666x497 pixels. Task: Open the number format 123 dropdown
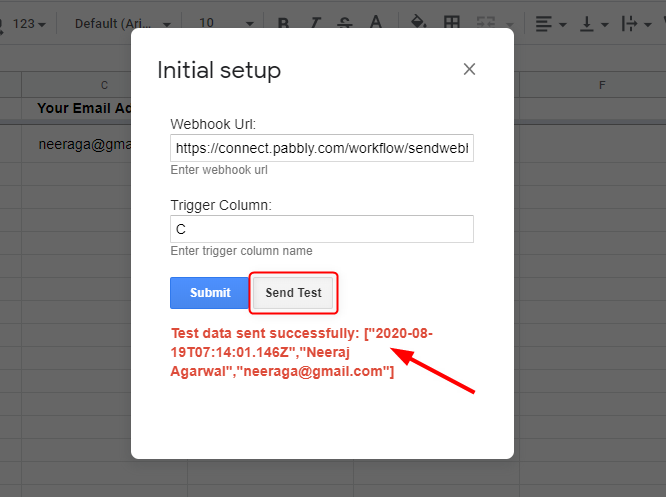28,23
